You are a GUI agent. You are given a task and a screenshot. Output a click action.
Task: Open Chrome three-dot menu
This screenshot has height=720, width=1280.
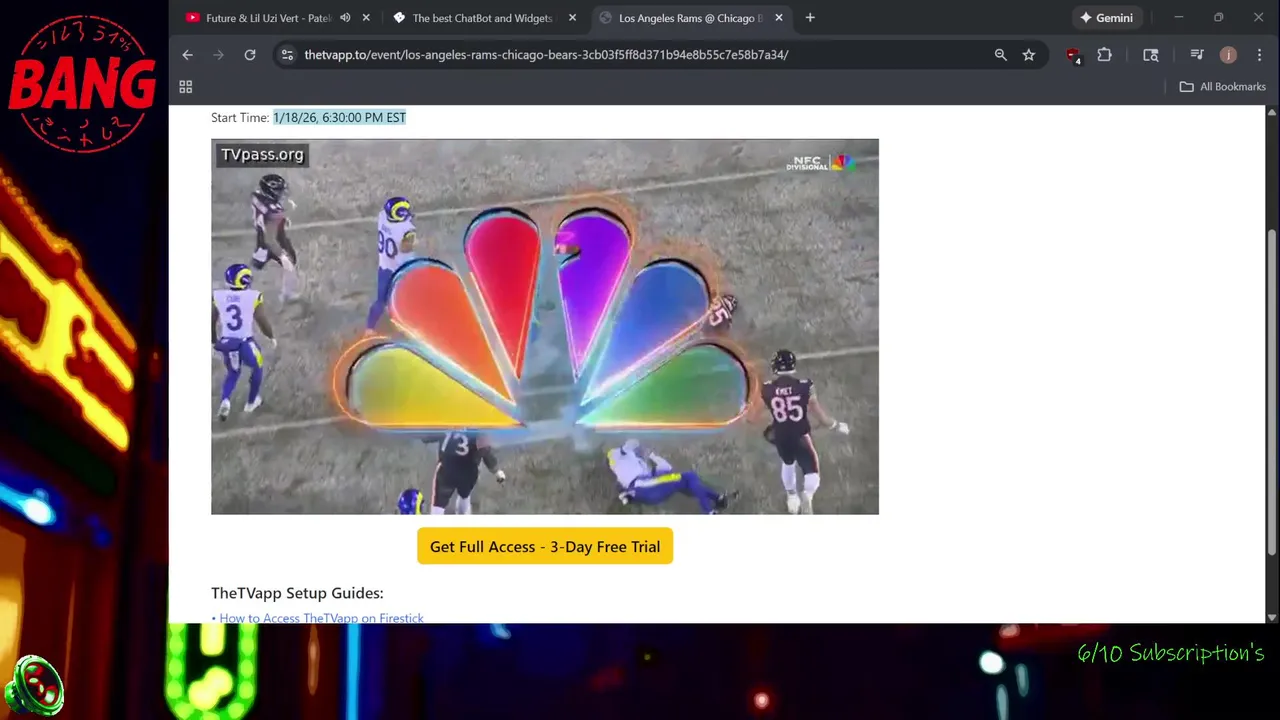tap(1259, 55)
